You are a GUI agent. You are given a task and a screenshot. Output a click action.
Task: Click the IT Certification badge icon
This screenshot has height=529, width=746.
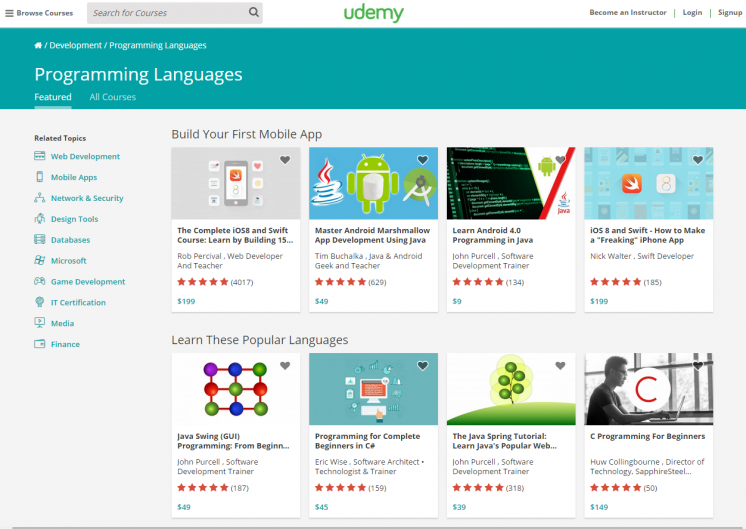tap(39, 302)
